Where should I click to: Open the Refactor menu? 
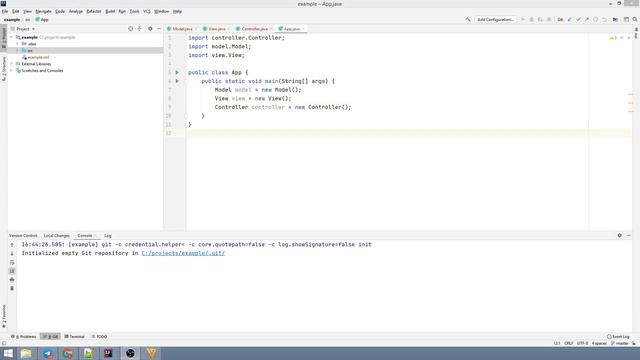(x=93, y=11)
